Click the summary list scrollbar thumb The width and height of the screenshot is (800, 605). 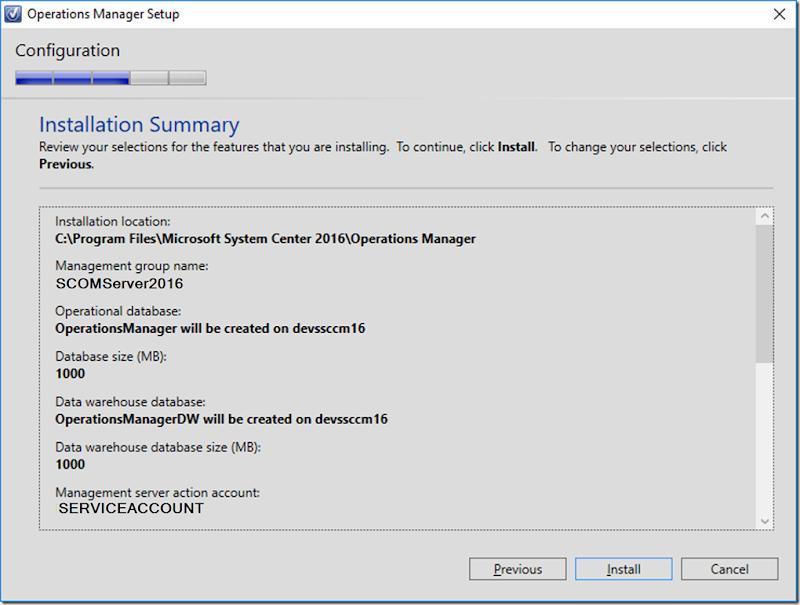coord(764,294)
